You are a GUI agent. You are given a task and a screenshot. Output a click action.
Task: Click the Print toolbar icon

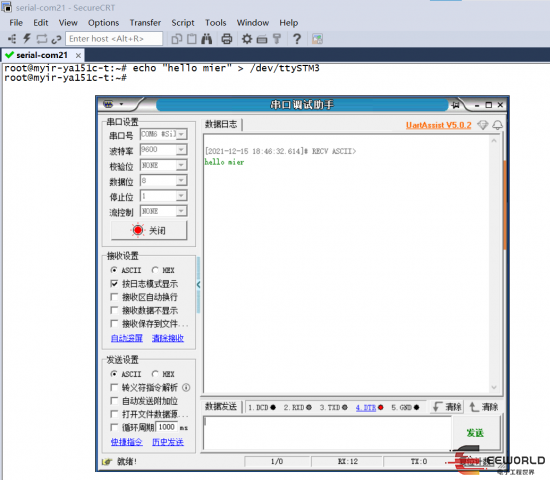[227, 39]
